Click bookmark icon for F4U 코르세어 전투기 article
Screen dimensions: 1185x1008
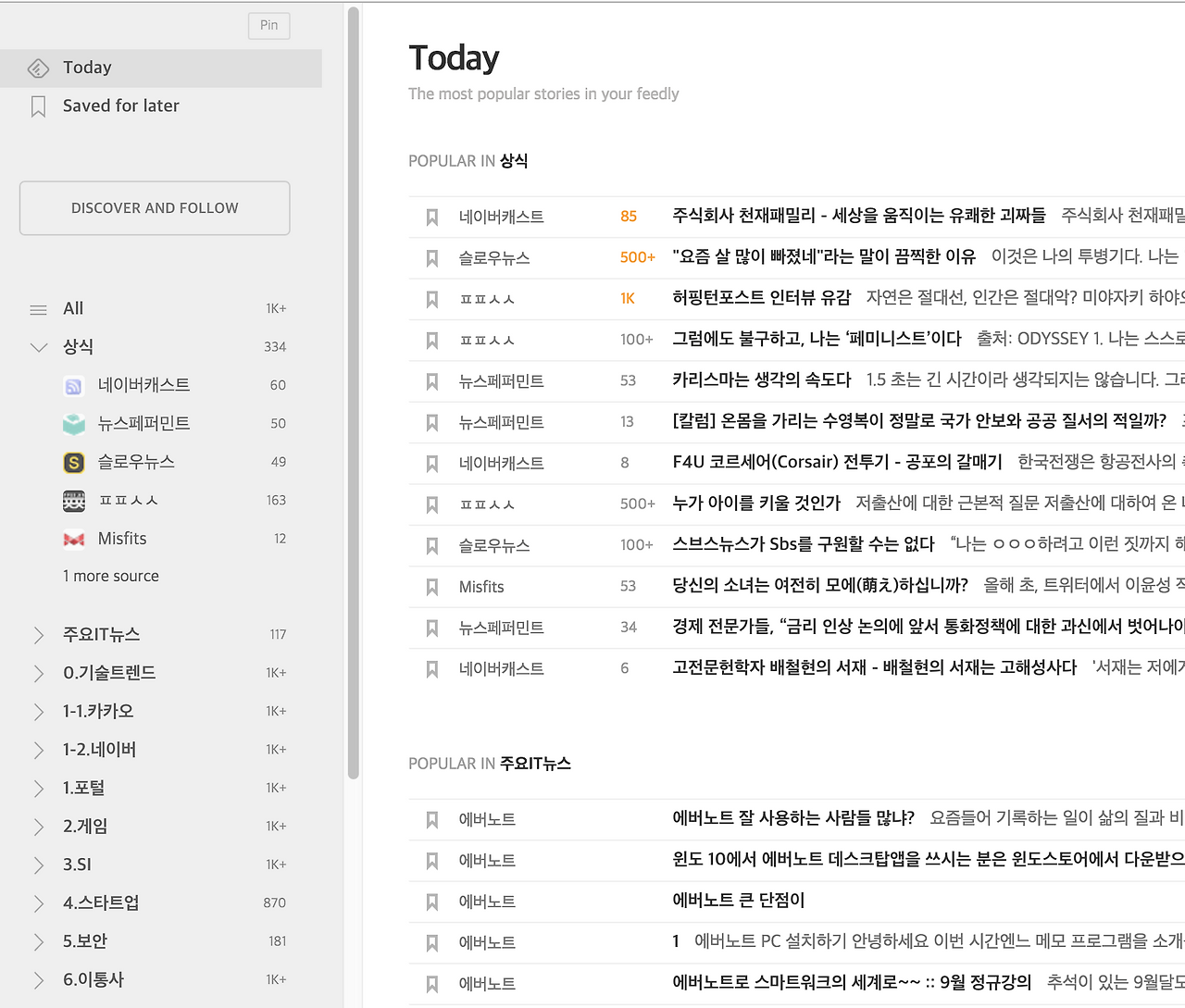coord(431,464)
